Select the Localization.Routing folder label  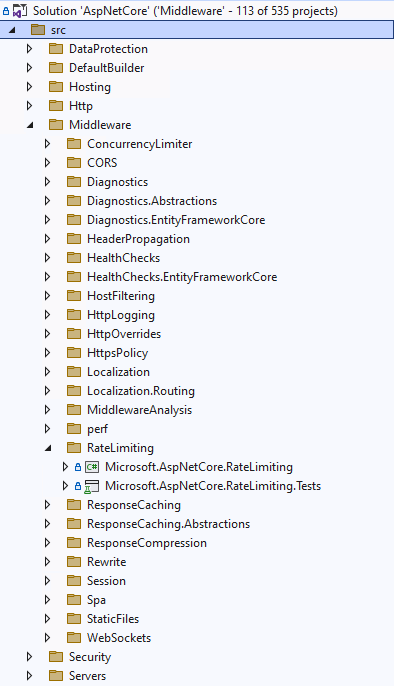coord(141,391)
